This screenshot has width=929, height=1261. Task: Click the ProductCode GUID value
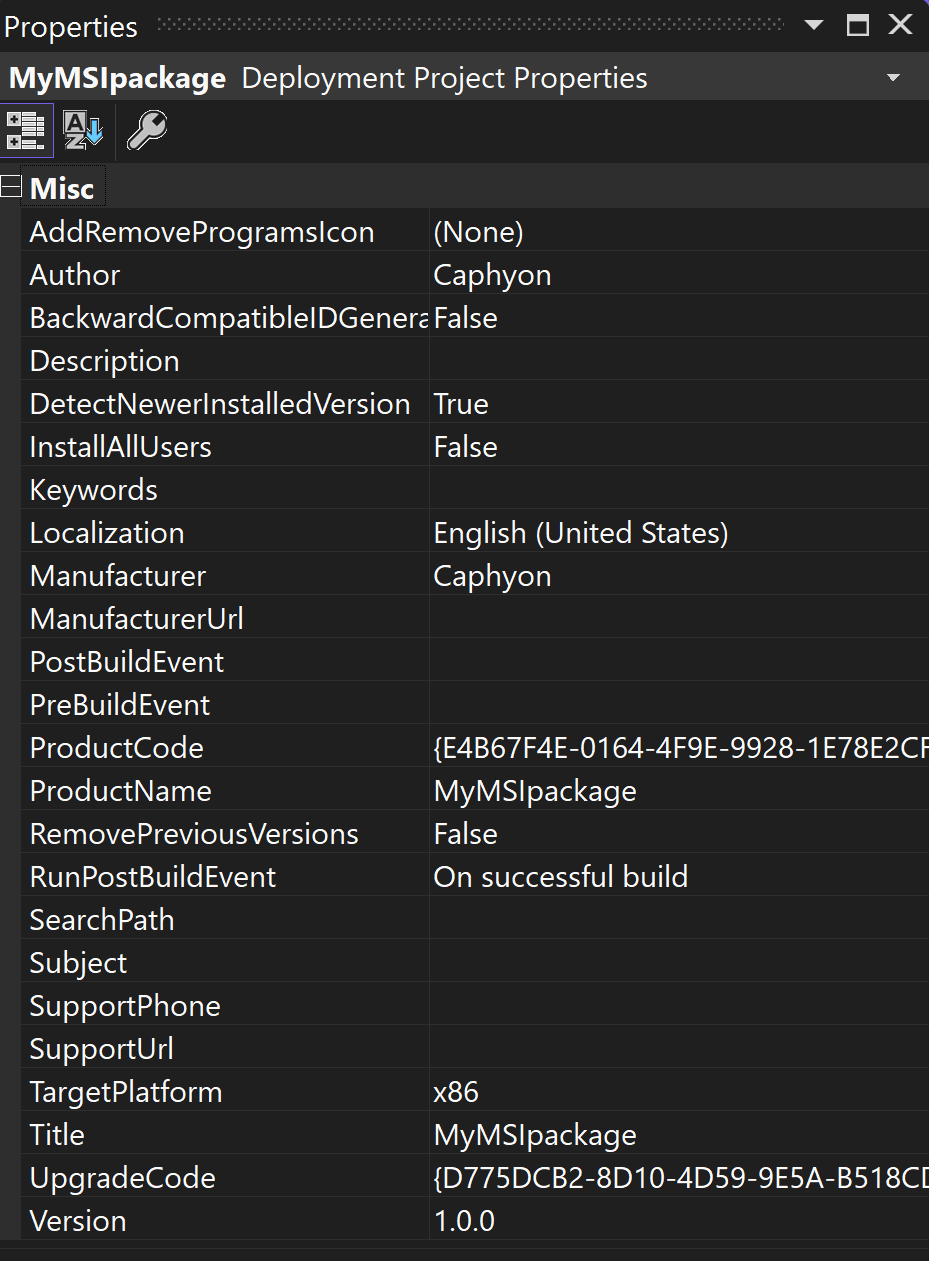(679, 748)
